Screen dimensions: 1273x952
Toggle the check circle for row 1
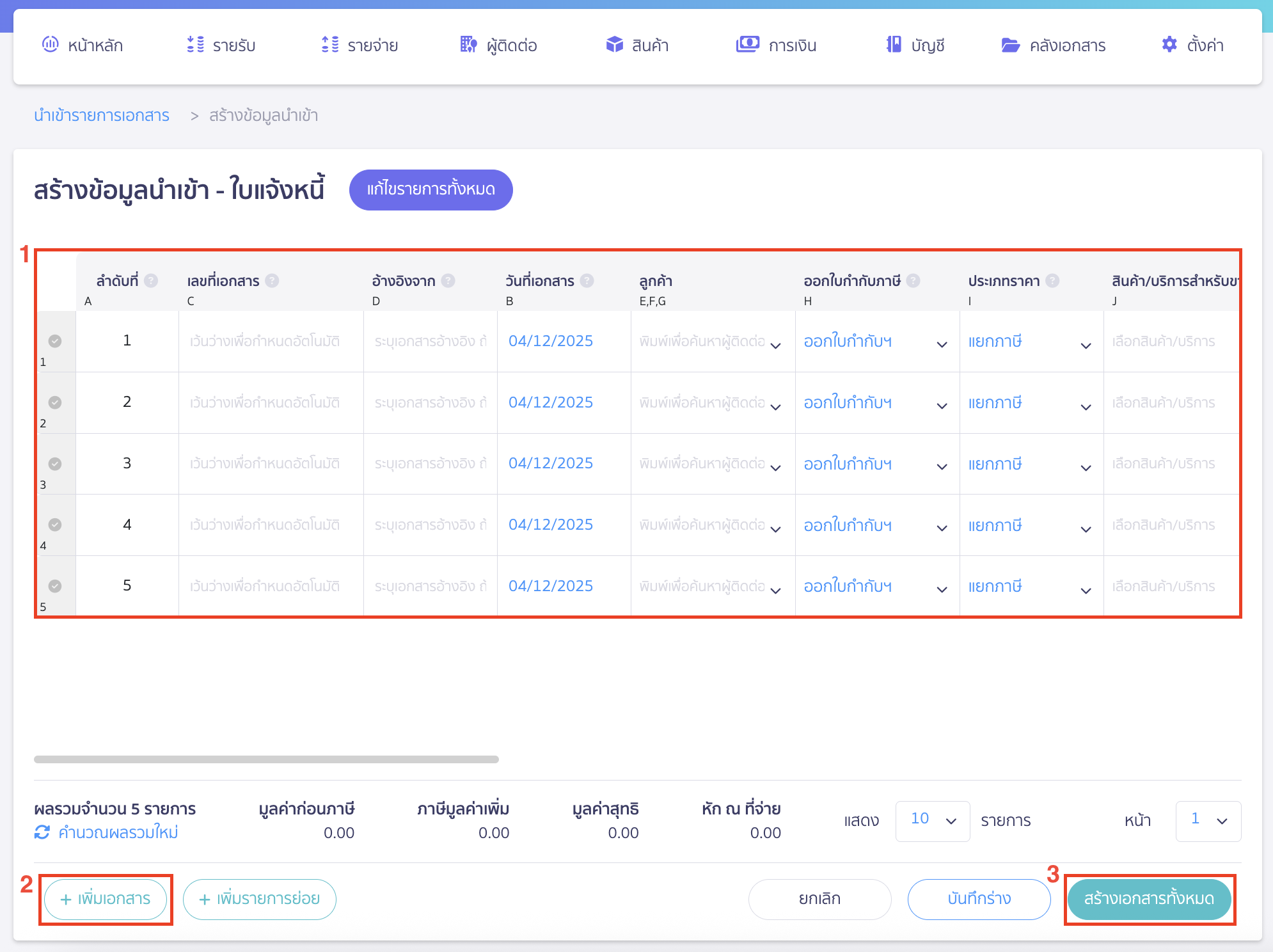[55, 341]
